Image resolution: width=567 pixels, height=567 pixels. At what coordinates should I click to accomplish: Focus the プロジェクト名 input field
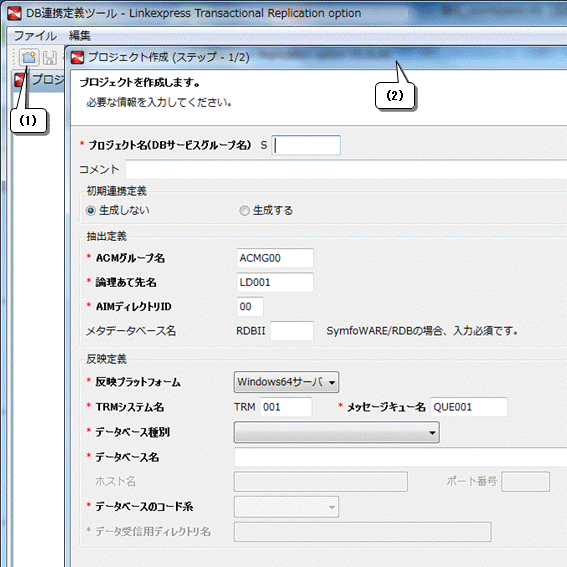pyautogui.click(x=306, y=145)
